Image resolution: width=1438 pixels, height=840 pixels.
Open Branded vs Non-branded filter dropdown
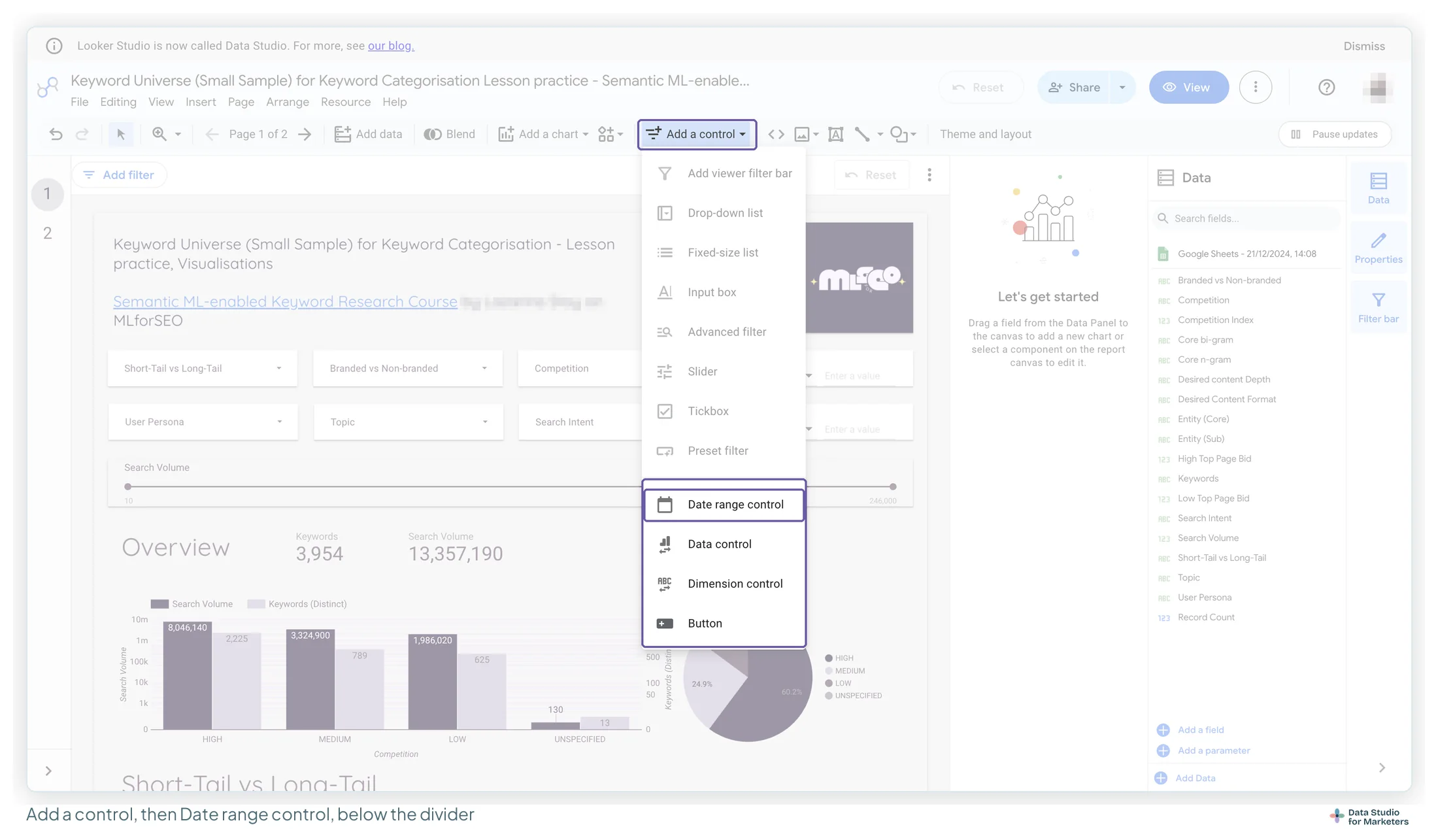(408, 368)
